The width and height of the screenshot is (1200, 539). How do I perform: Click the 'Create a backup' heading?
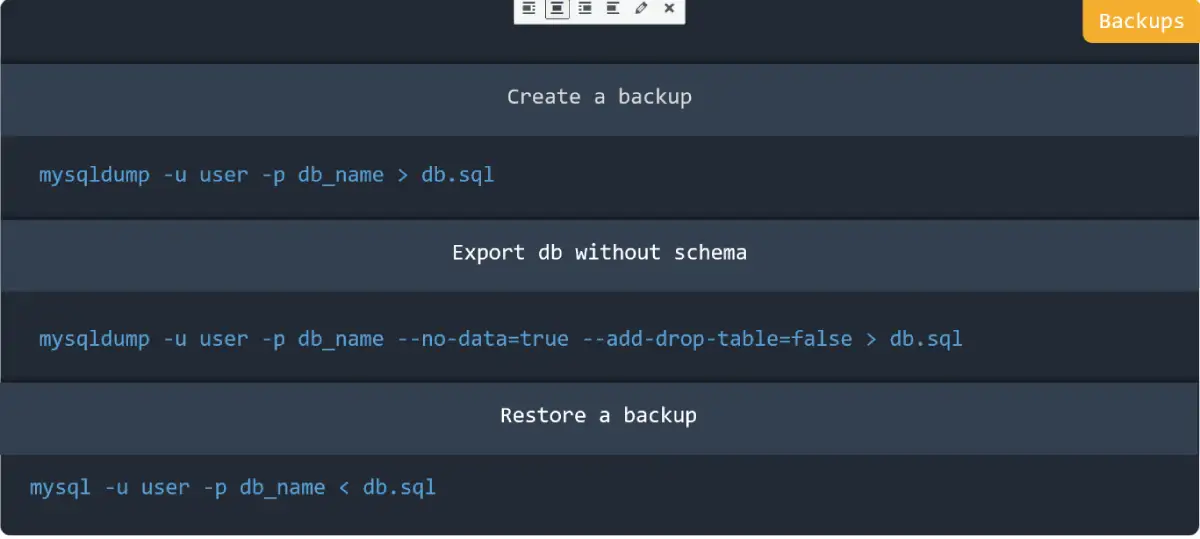(599, 97)
